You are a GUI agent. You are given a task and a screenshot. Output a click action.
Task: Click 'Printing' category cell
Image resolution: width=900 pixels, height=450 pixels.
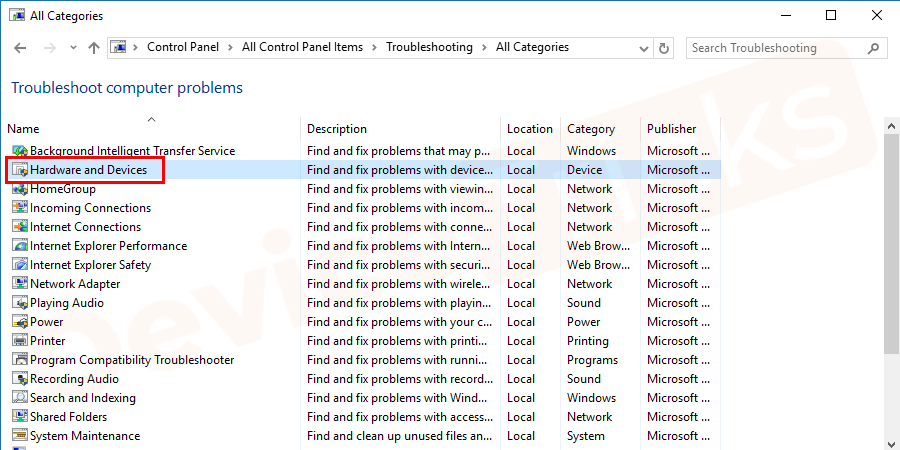(588, 341)
